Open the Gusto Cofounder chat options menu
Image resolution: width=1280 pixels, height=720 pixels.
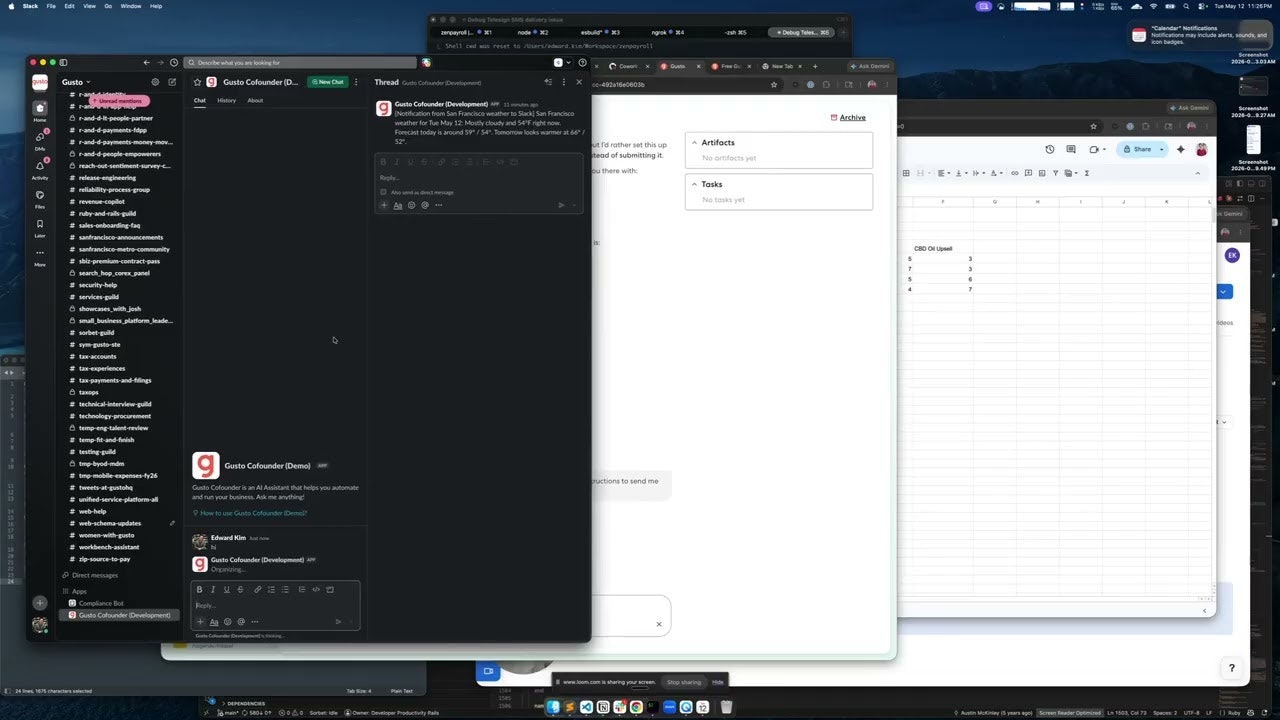pyautogui.click(x=356, y=82)
